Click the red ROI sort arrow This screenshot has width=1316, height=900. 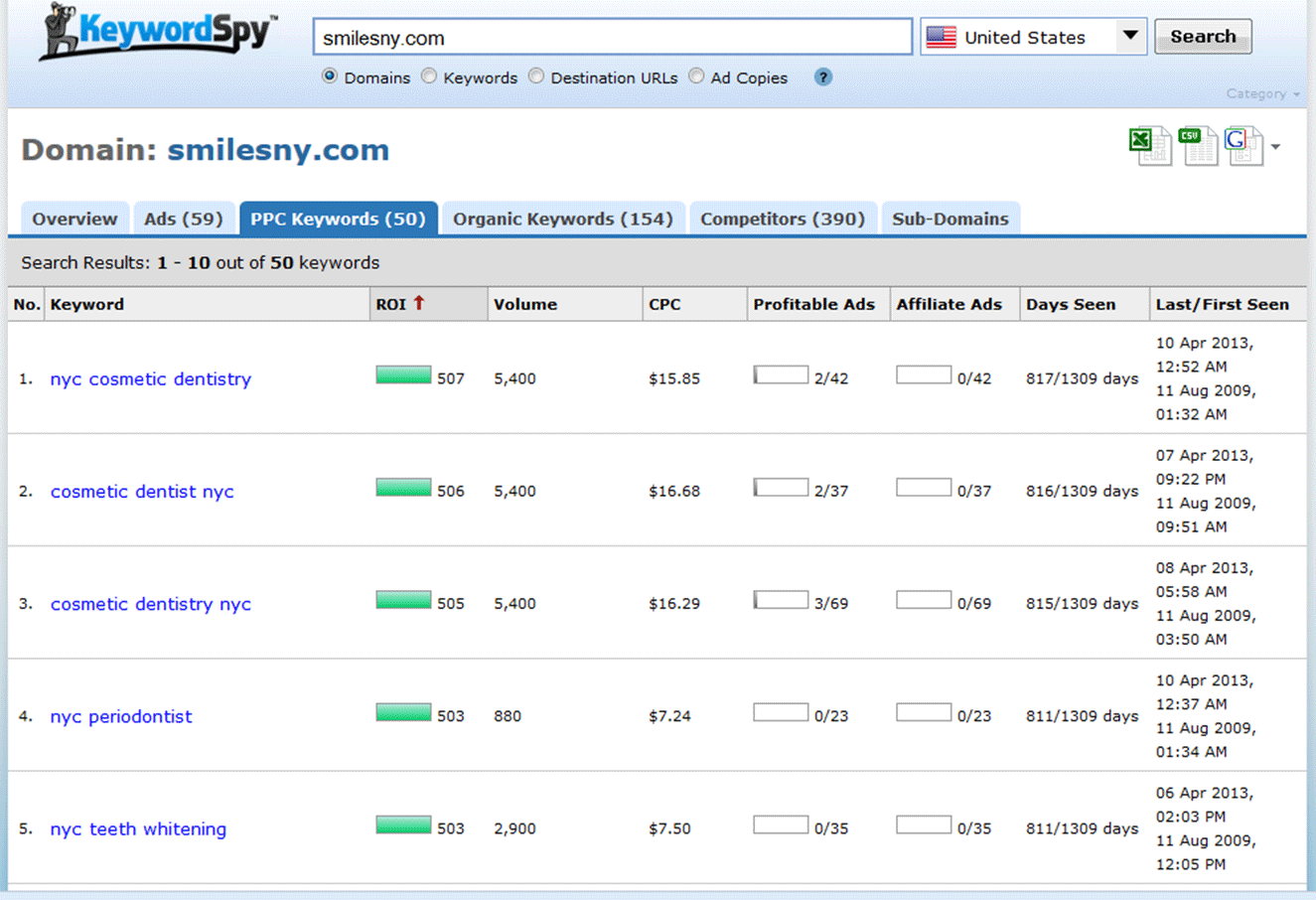(419, 303)
